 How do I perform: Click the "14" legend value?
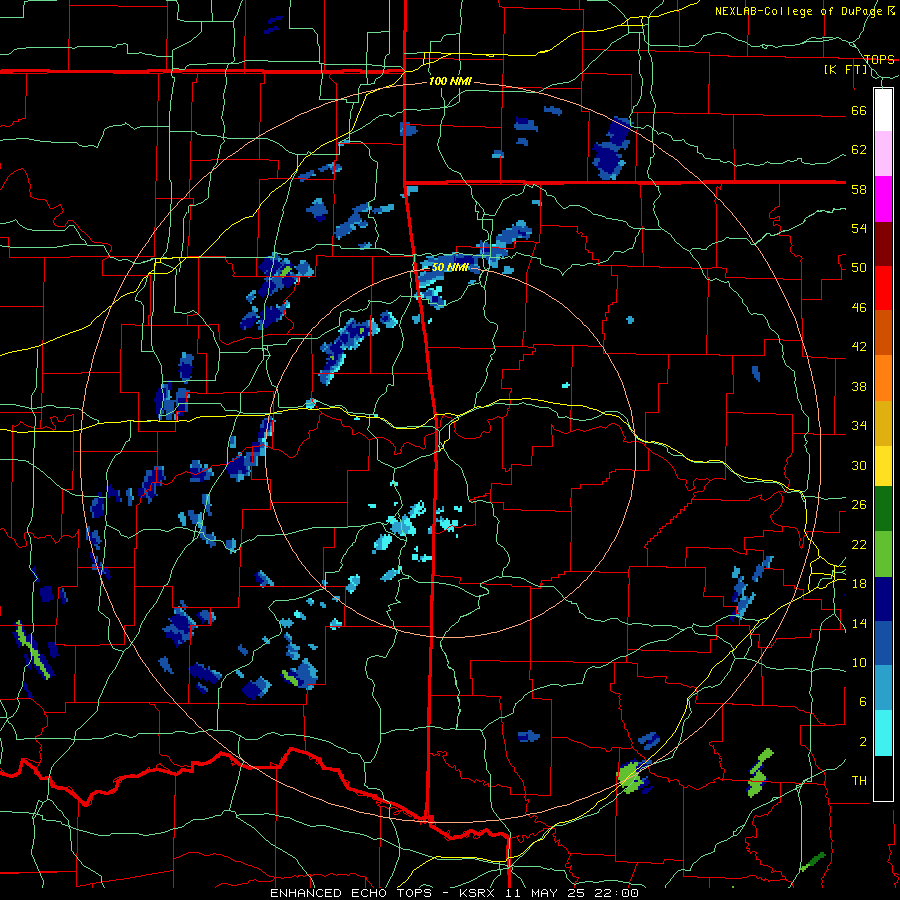(x=859, y=623)
